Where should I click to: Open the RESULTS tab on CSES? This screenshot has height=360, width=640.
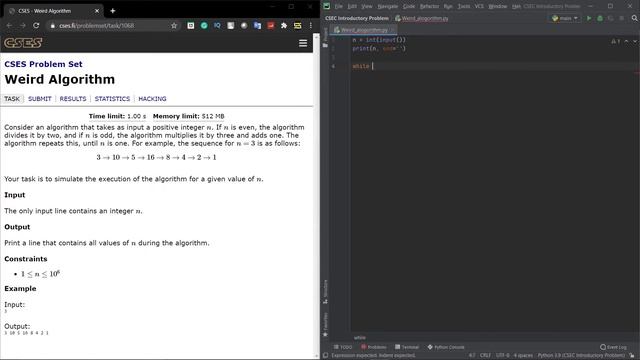pos(73,99)
